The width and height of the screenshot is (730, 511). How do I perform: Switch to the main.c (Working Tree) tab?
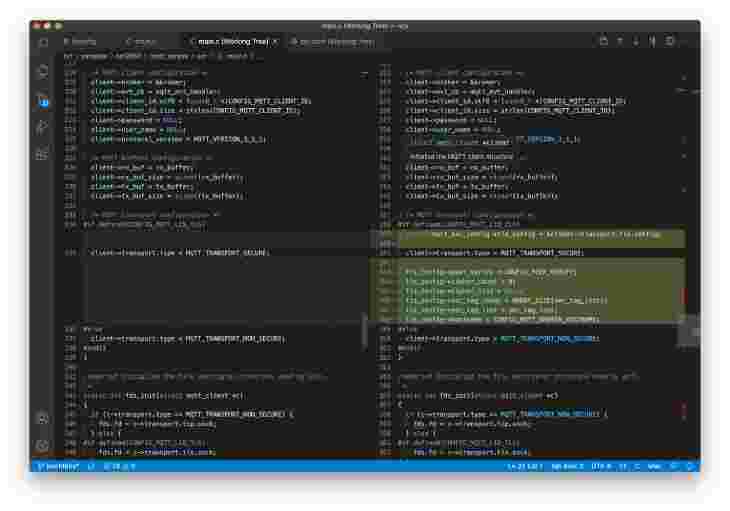233,42
